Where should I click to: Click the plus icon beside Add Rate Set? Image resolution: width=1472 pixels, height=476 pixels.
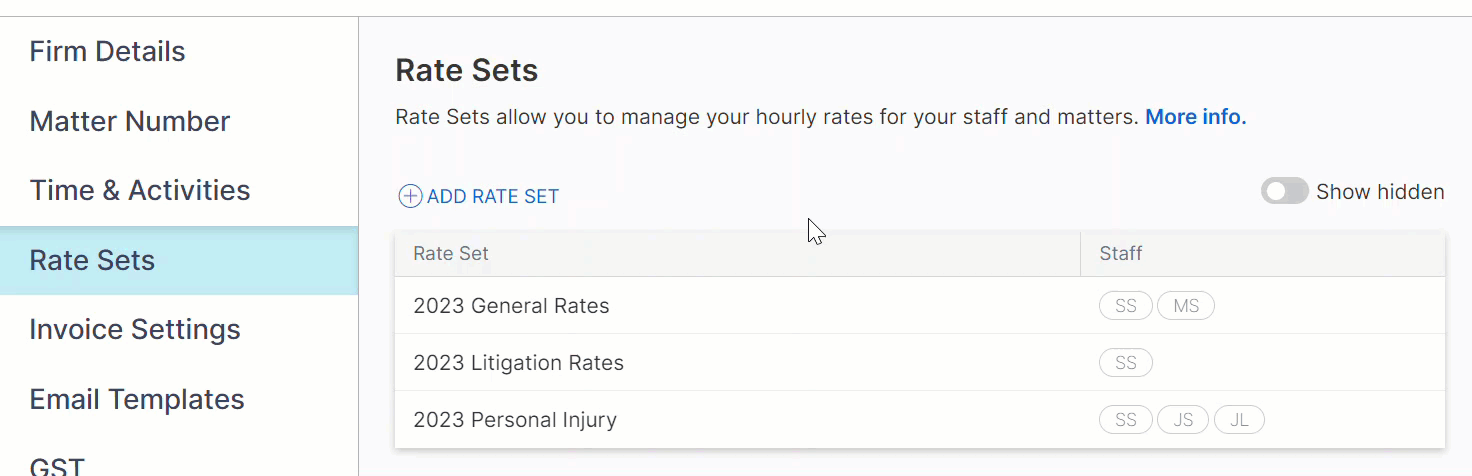coord(410,196)
